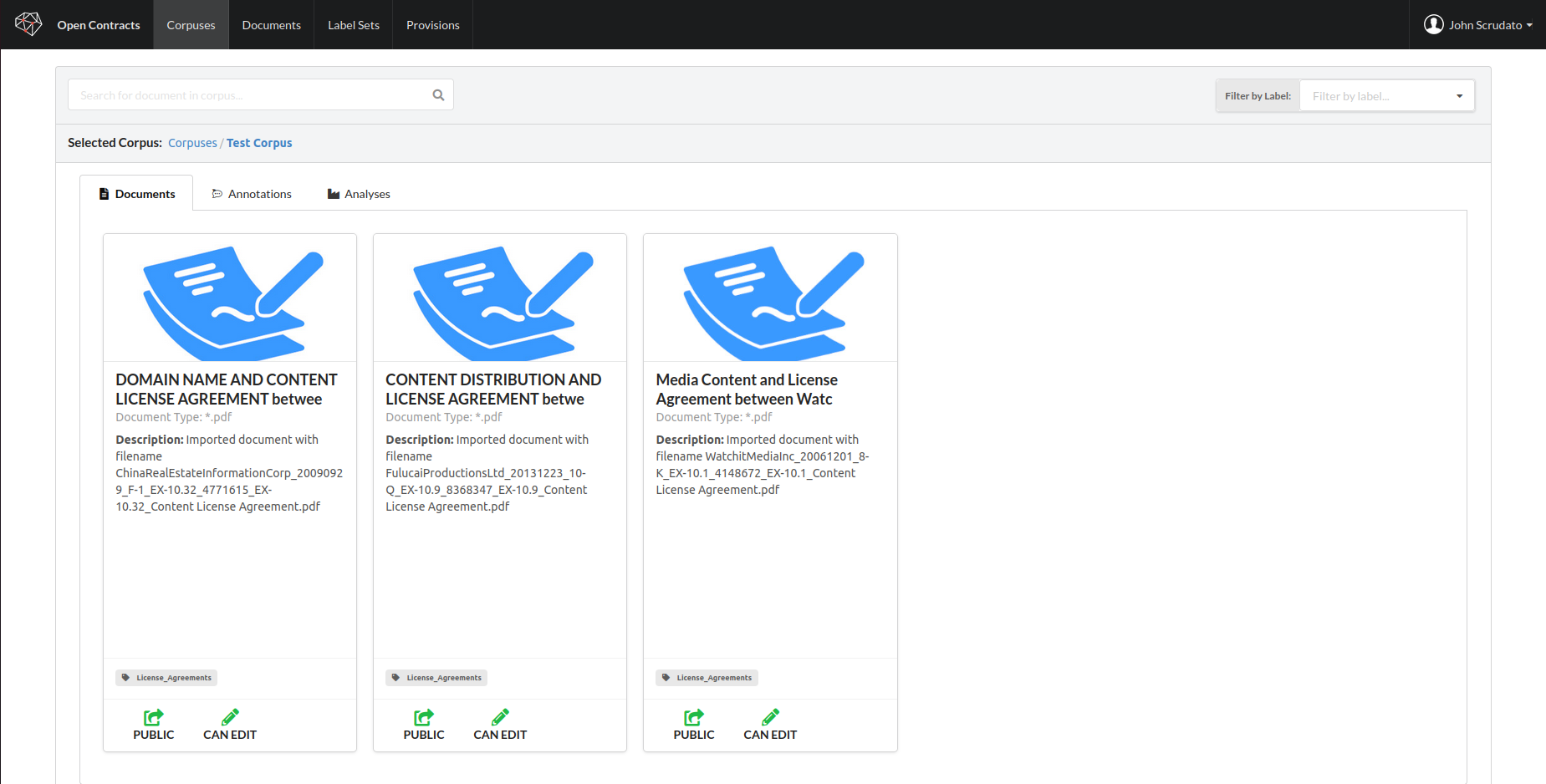Click CAN EDIT pencil icon on Media Content card
This screenshot has width=1546, height=784.
[x=770, y=717]
